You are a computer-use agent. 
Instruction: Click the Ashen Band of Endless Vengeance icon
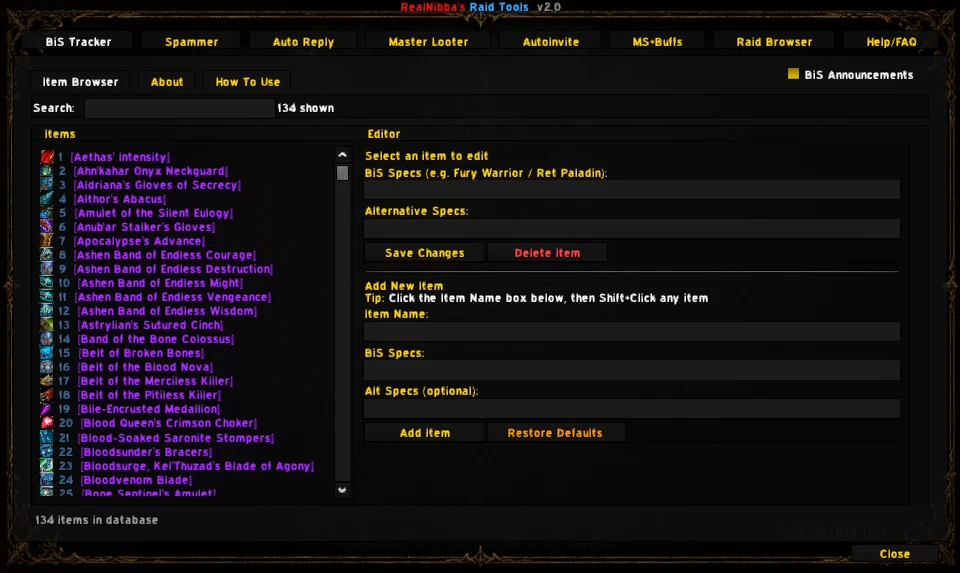pos(47,297)
